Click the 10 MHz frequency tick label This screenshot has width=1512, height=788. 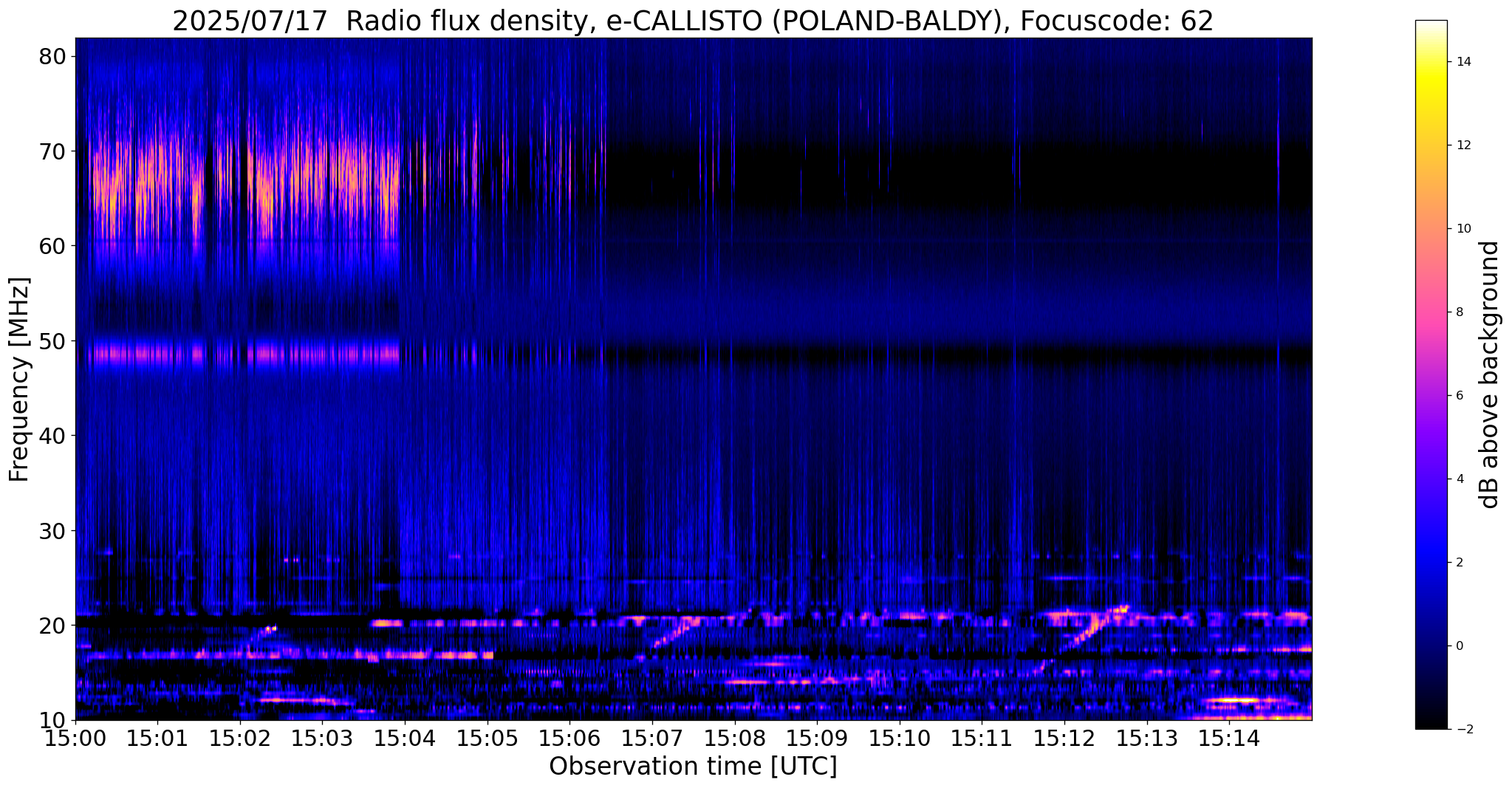click(52, 720)
